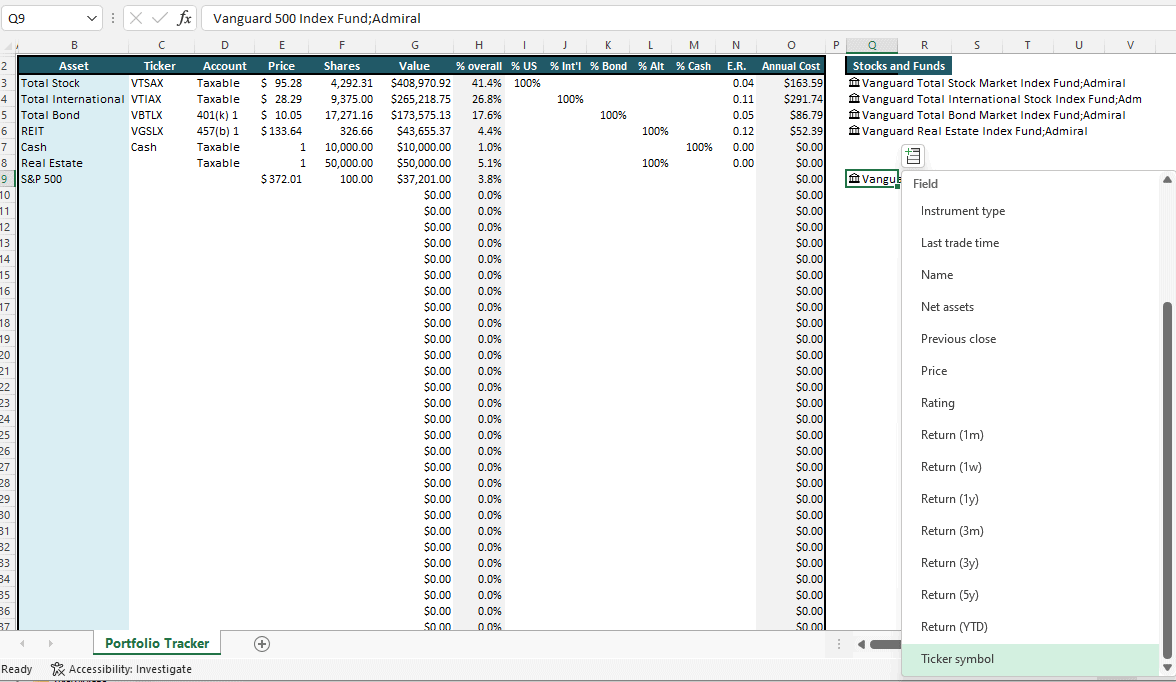Click the Stocks and Funds header cell
Image resolution: width=1176 pixels, height=682 pixels.
pos(898,66)
